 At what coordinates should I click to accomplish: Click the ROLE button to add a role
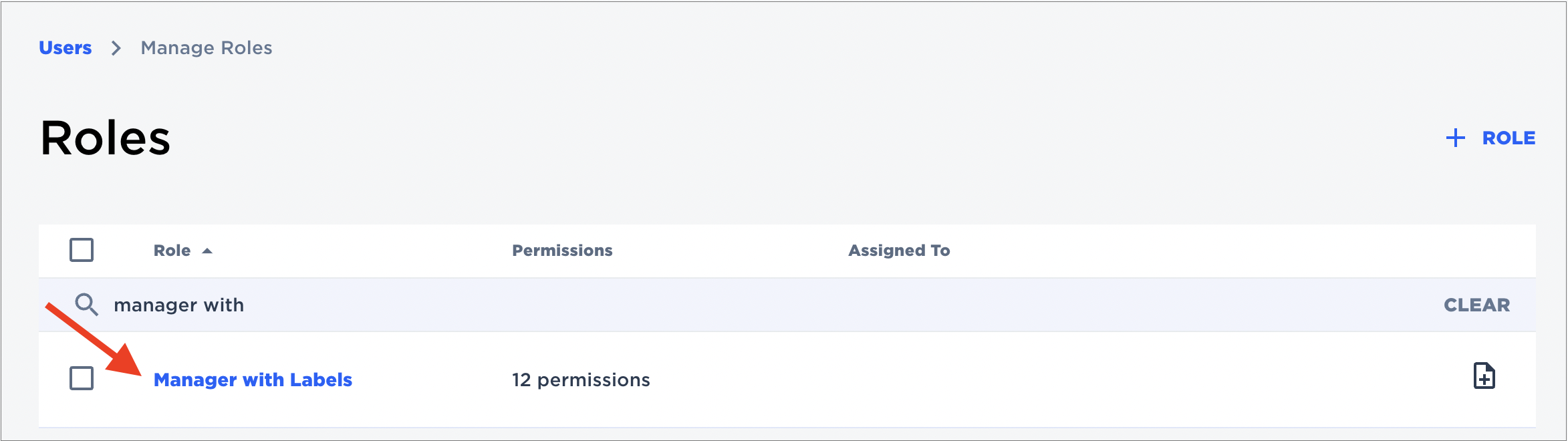(1509, 138)
